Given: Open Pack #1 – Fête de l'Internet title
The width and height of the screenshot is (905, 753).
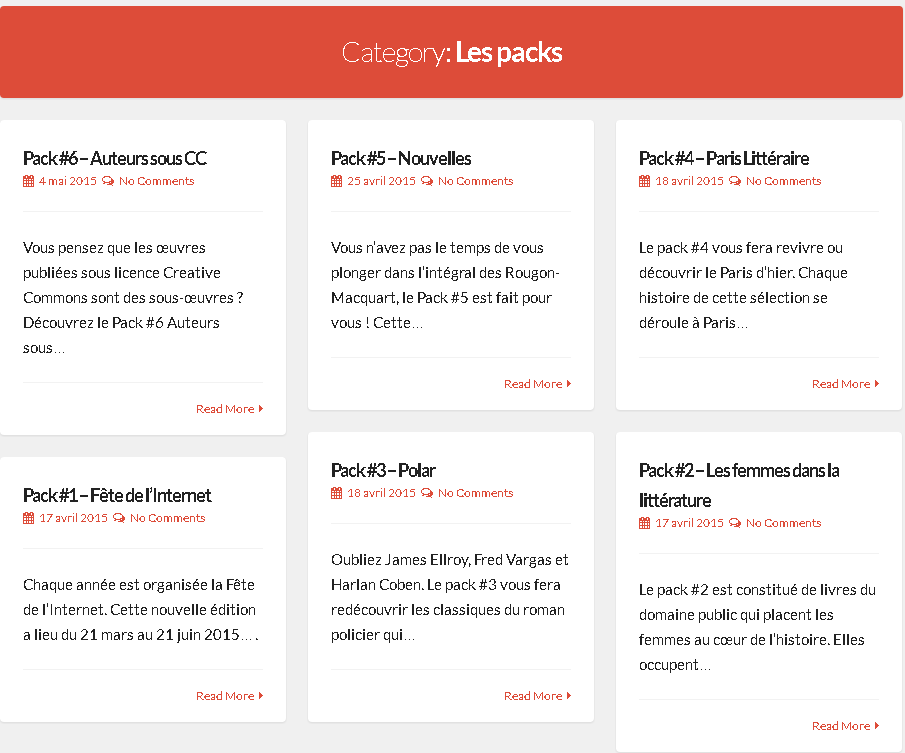Looking at the screenshot, I should point(117,495).
